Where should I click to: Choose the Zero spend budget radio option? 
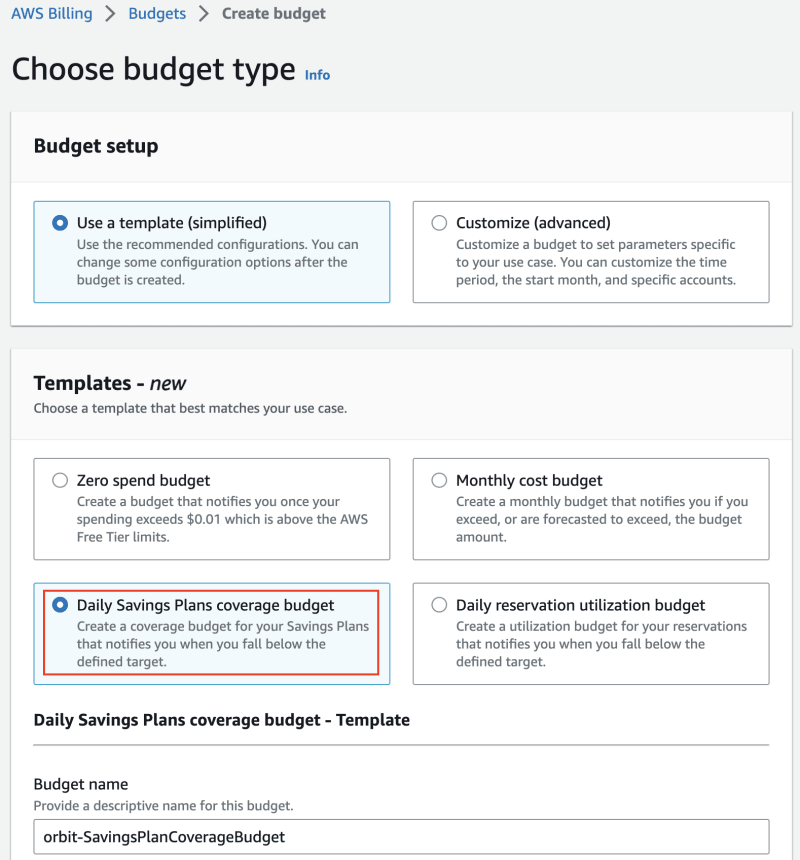(x=60, y=480)
